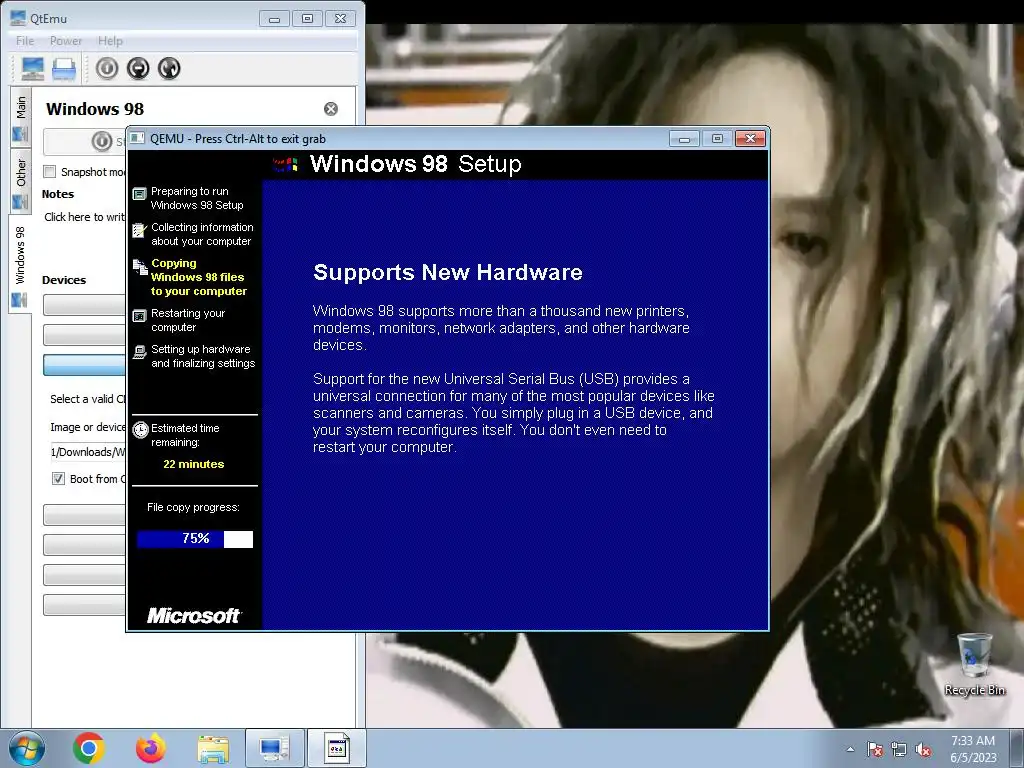Click the 'Preparing to run Windows 98 Setup' step icon
The height and width of the screenshot is (768, 1024).
[x=139, y=194]
